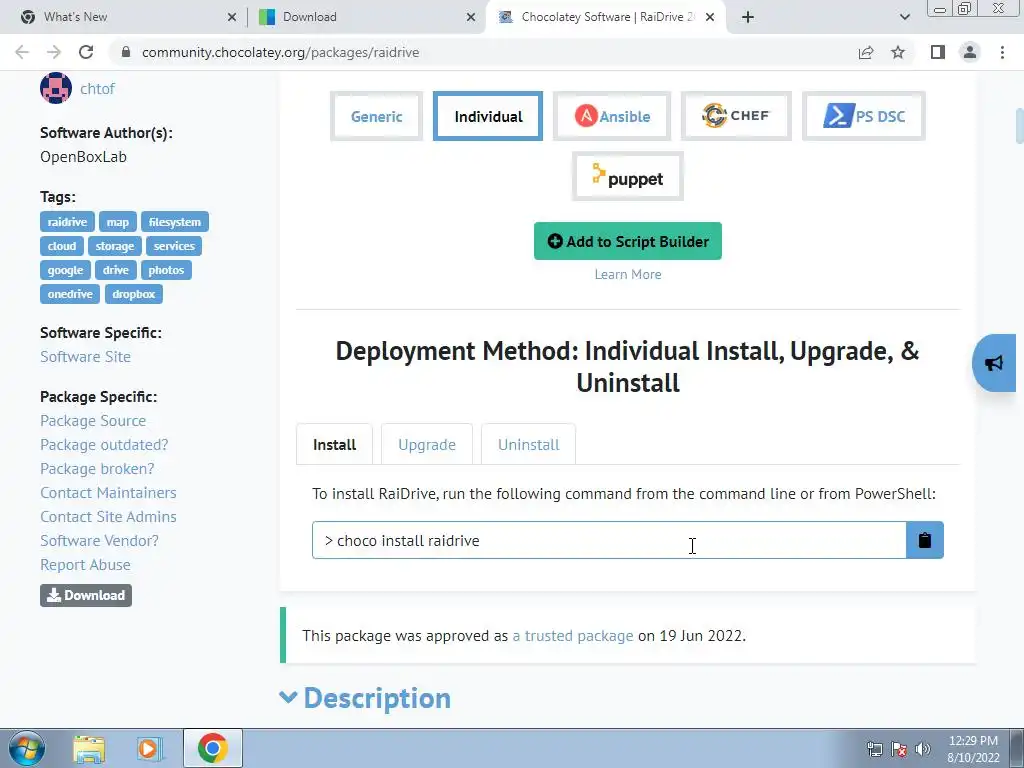Screen dimensions: 1024x768
Task: View the site lock security info
Action: 126,52
